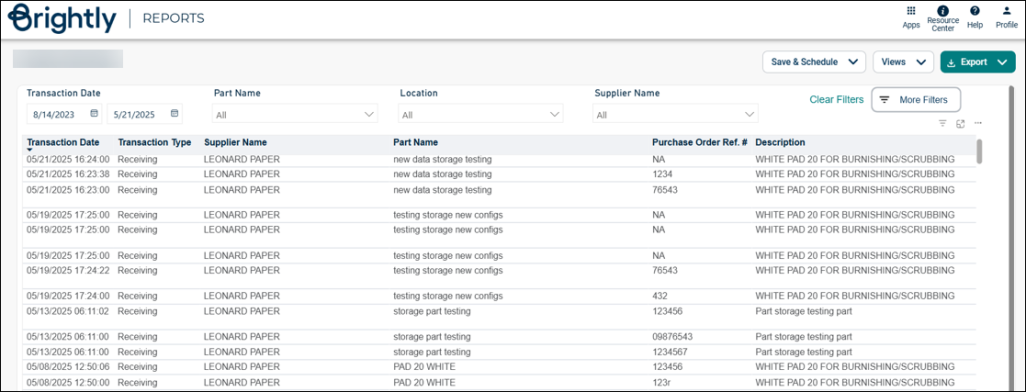
Task: Select the cell 05/19/2025 17:24:00
Action: 68,296
